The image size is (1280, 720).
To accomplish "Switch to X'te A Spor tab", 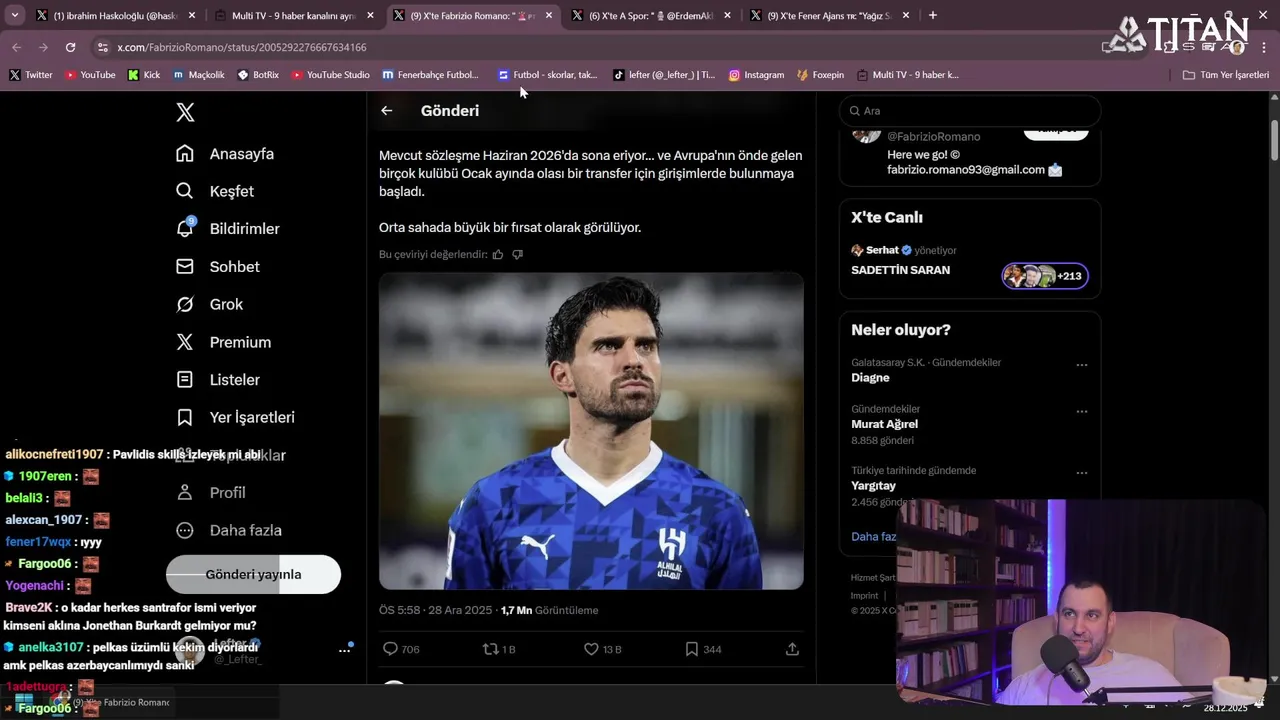I will pos(651,15).
